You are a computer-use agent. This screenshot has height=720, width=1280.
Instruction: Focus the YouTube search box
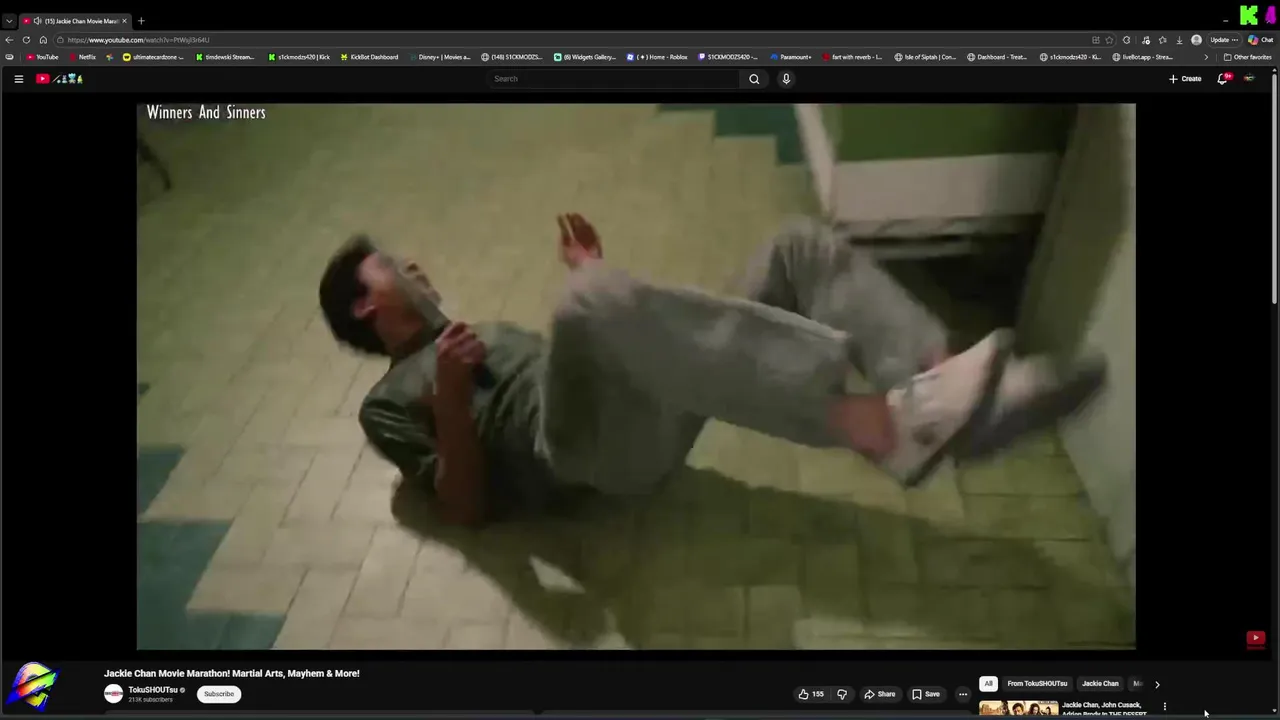614,79
